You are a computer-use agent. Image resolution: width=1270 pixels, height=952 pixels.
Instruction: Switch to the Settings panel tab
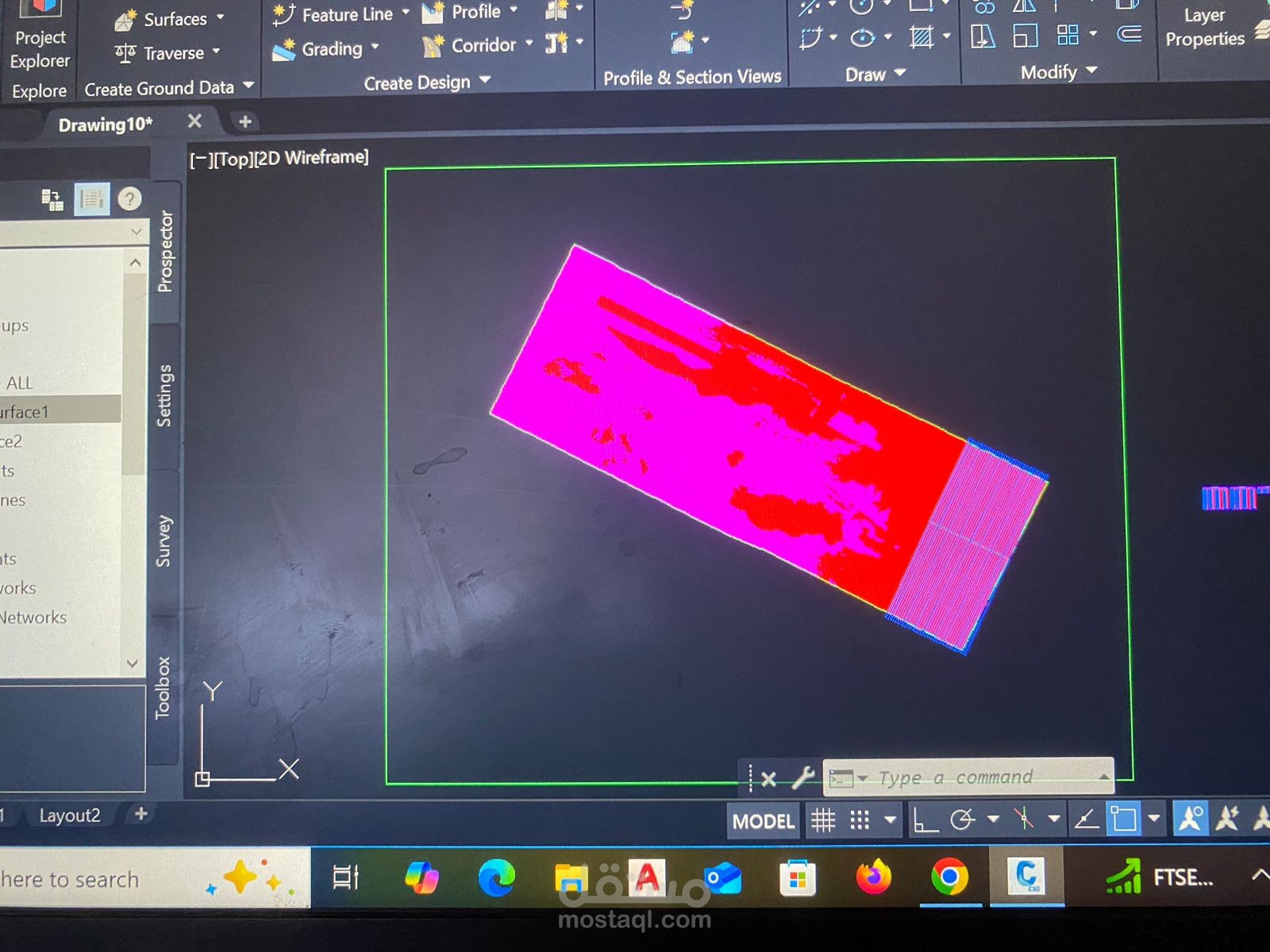pyautogui.click(x=165, y=394)
